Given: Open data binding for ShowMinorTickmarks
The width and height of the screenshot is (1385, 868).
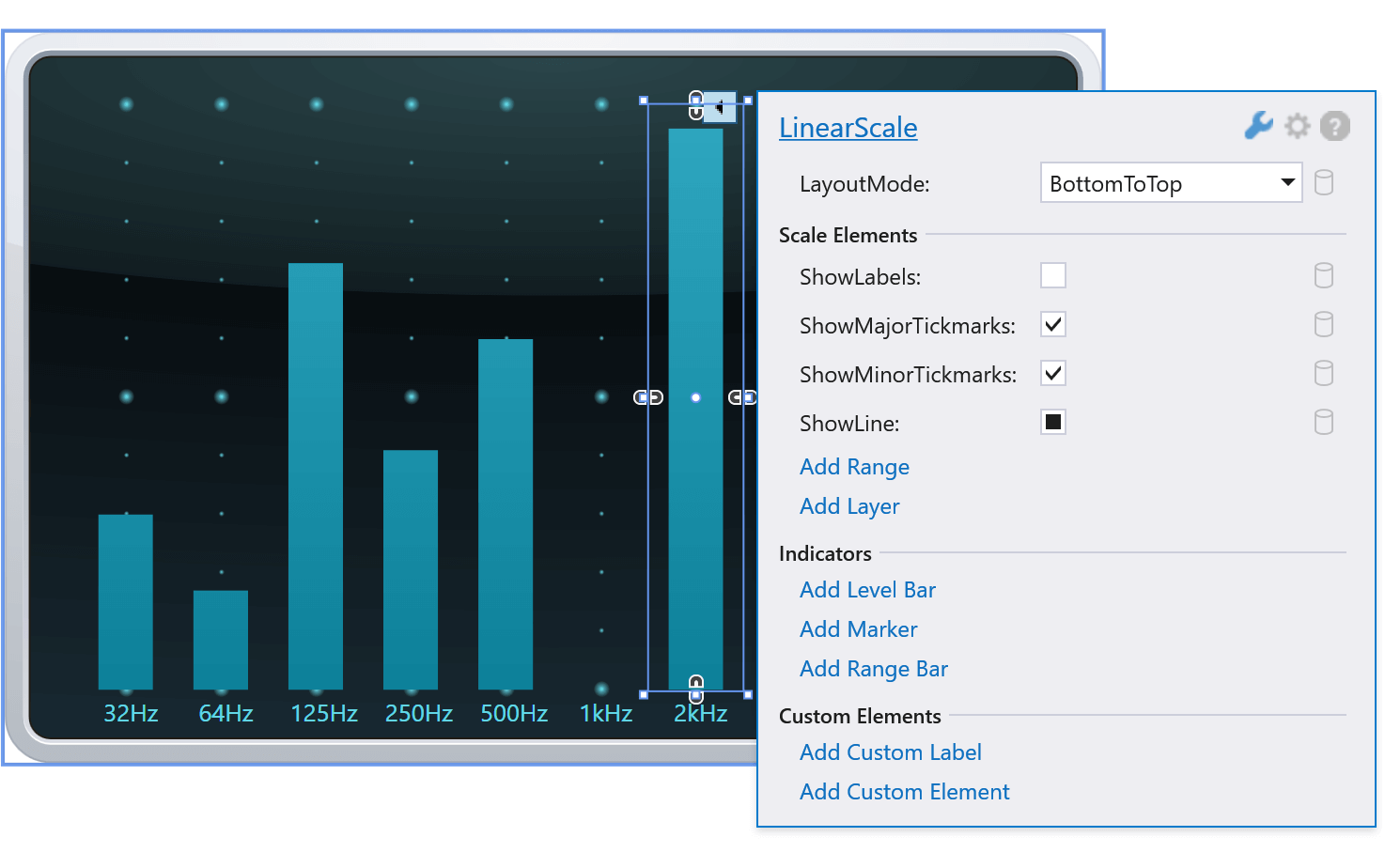Looking at the screenshot, I should pos(1324,373).
